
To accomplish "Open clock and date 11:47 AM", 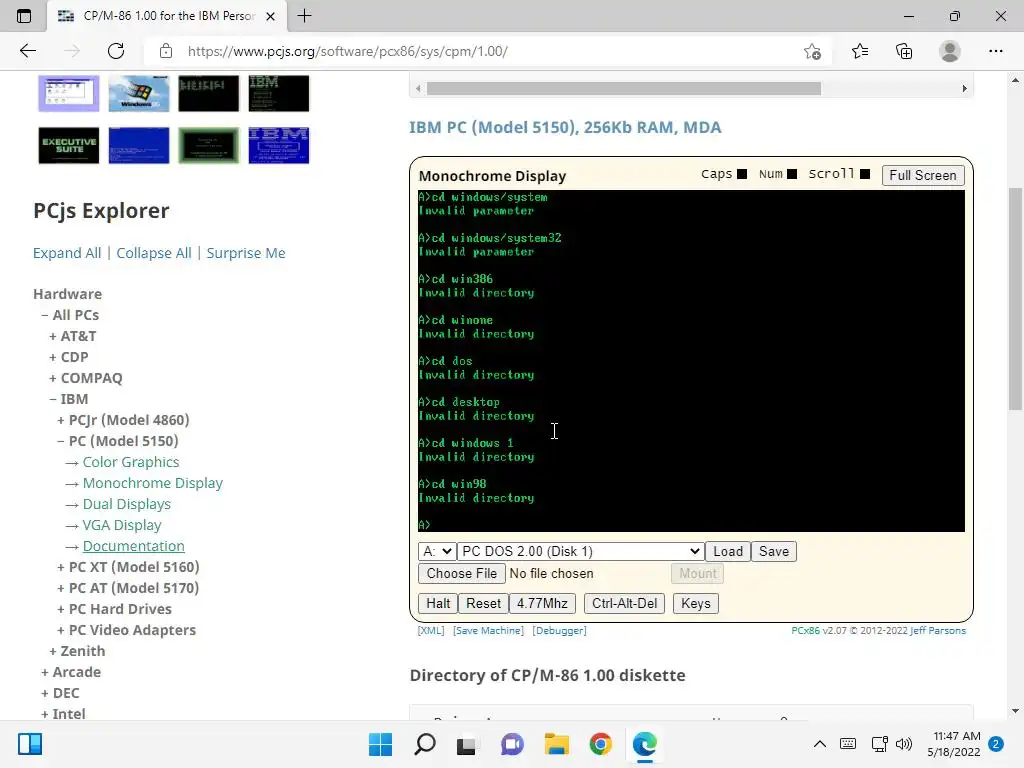I will (x=953, y=744).
